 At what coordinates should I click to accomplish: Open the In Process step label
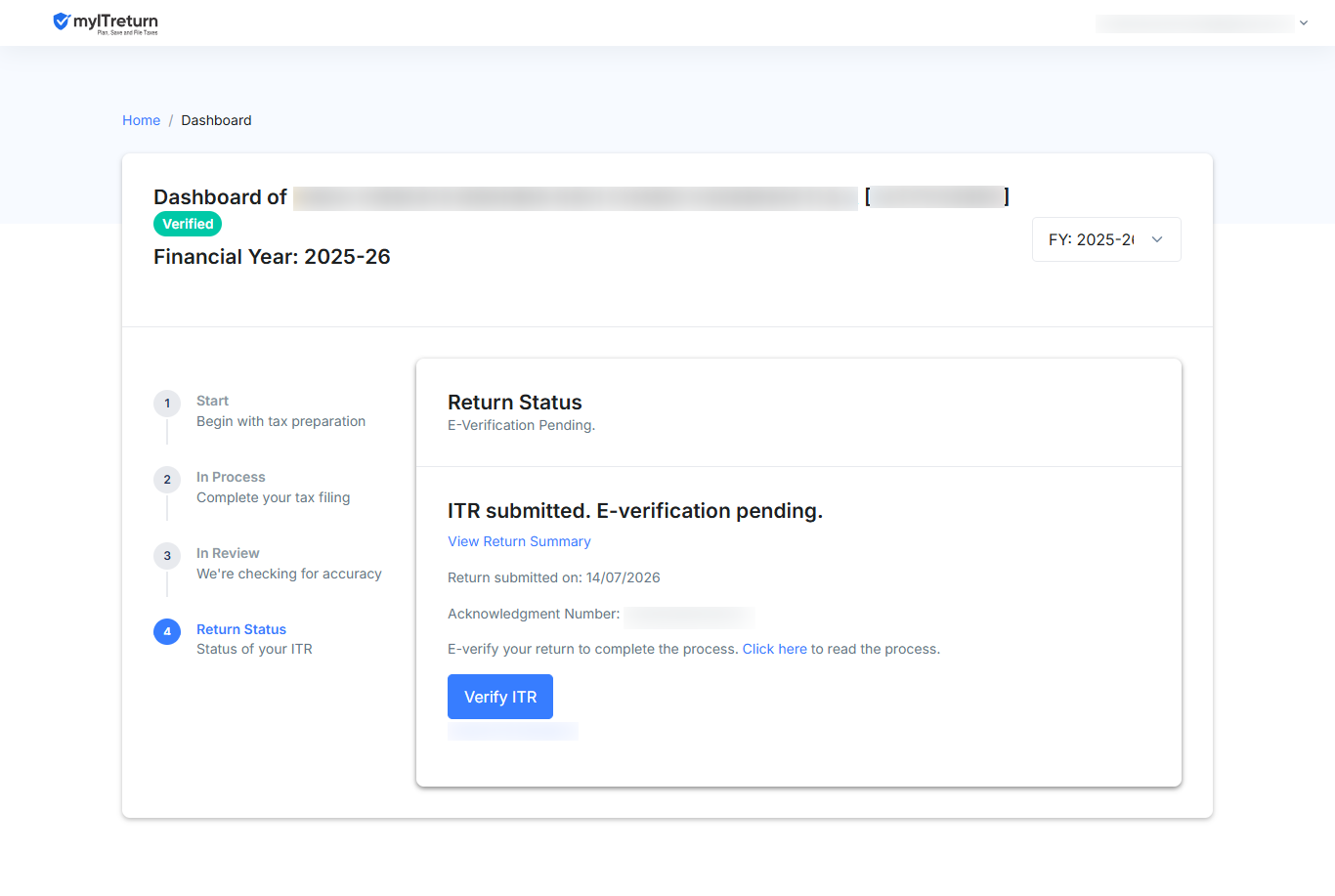coord(231,477)
